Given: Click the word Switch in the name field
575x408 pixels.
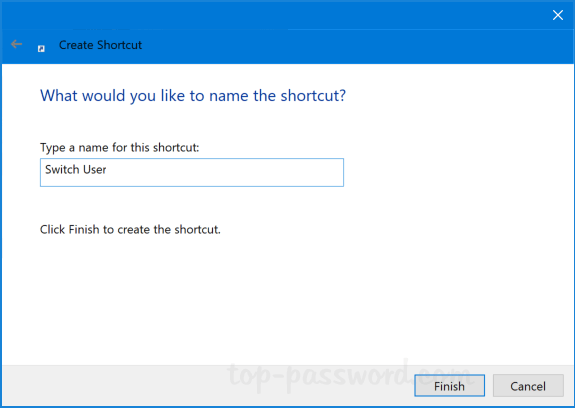Looking at the screenshot, I should 62,169.
